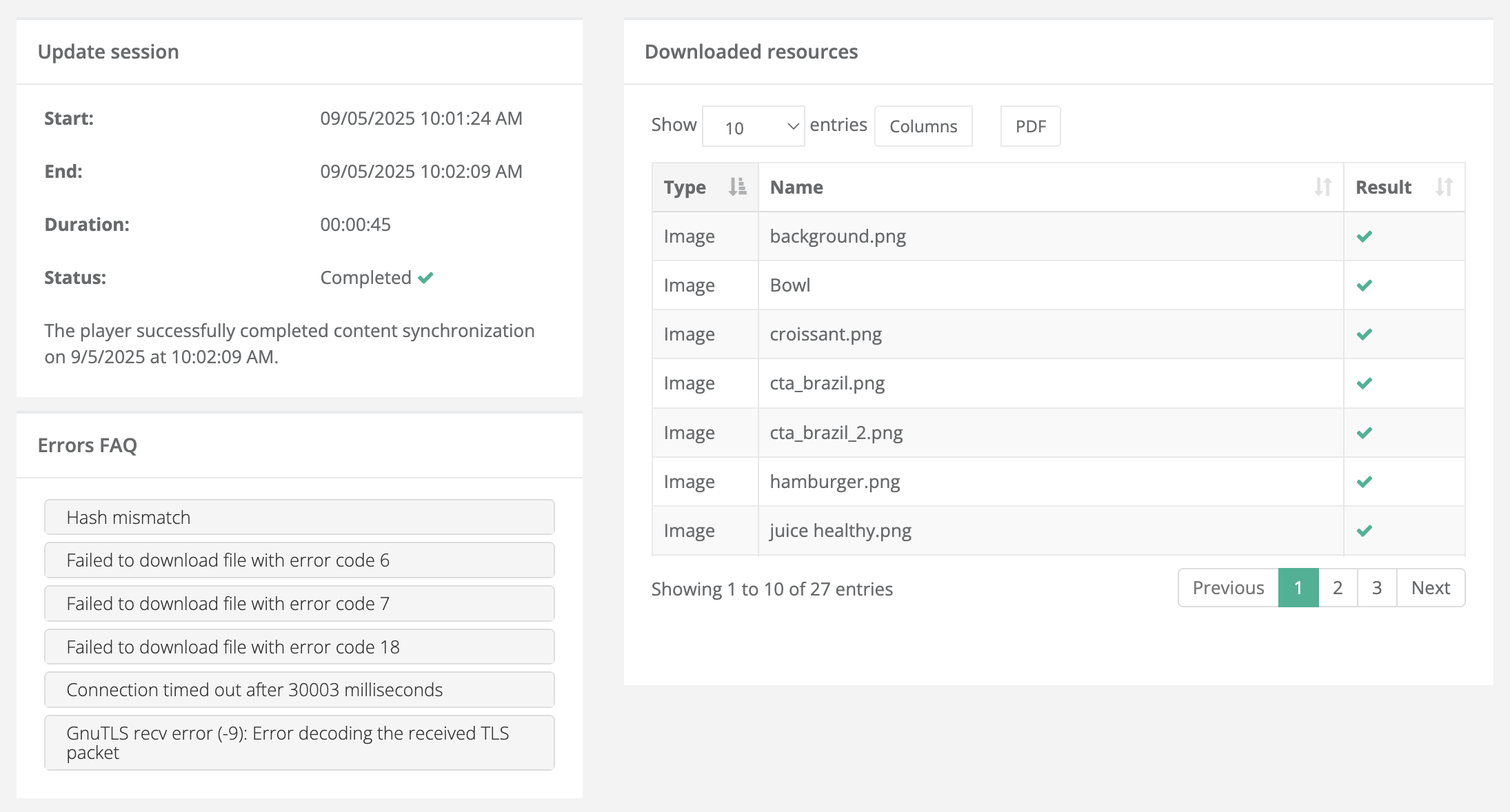Click the Completed status checkmark icon
Image resolution: width=1510 pixels, height=812 pixels.
425,278
